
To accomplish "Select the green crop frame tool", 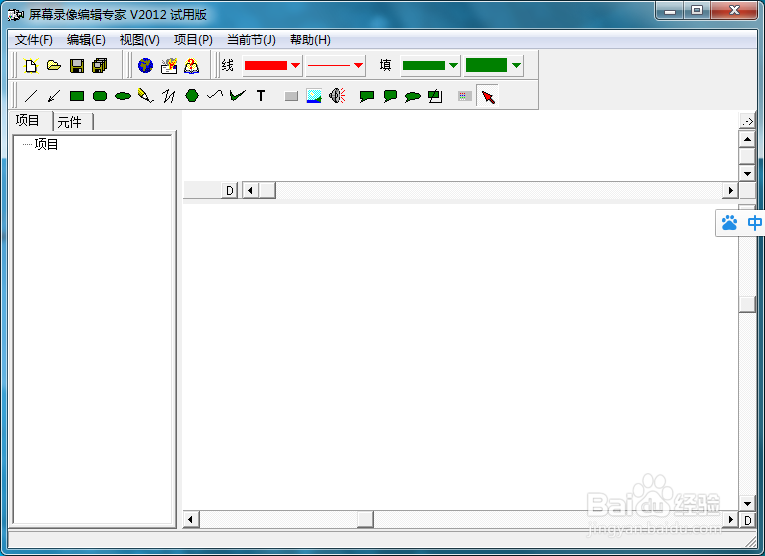I will coord(435,96).
